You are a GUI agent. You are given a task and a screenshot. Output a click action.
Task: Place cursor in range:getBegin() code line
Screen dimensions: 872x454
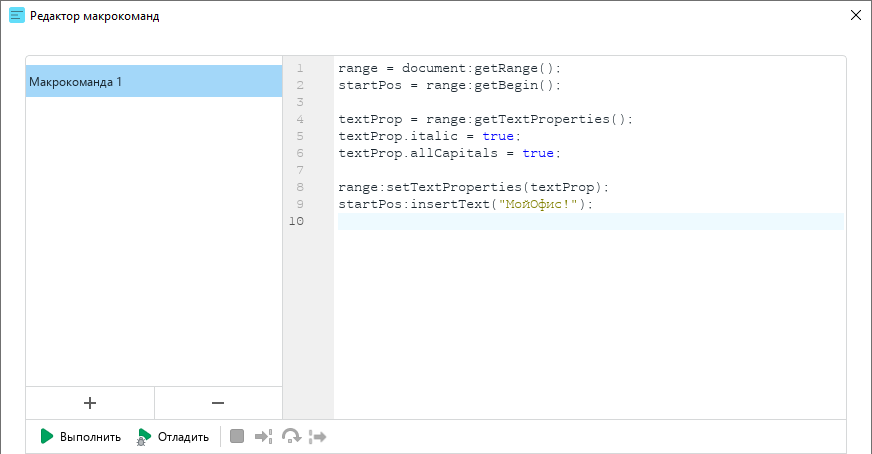point(449,85)
